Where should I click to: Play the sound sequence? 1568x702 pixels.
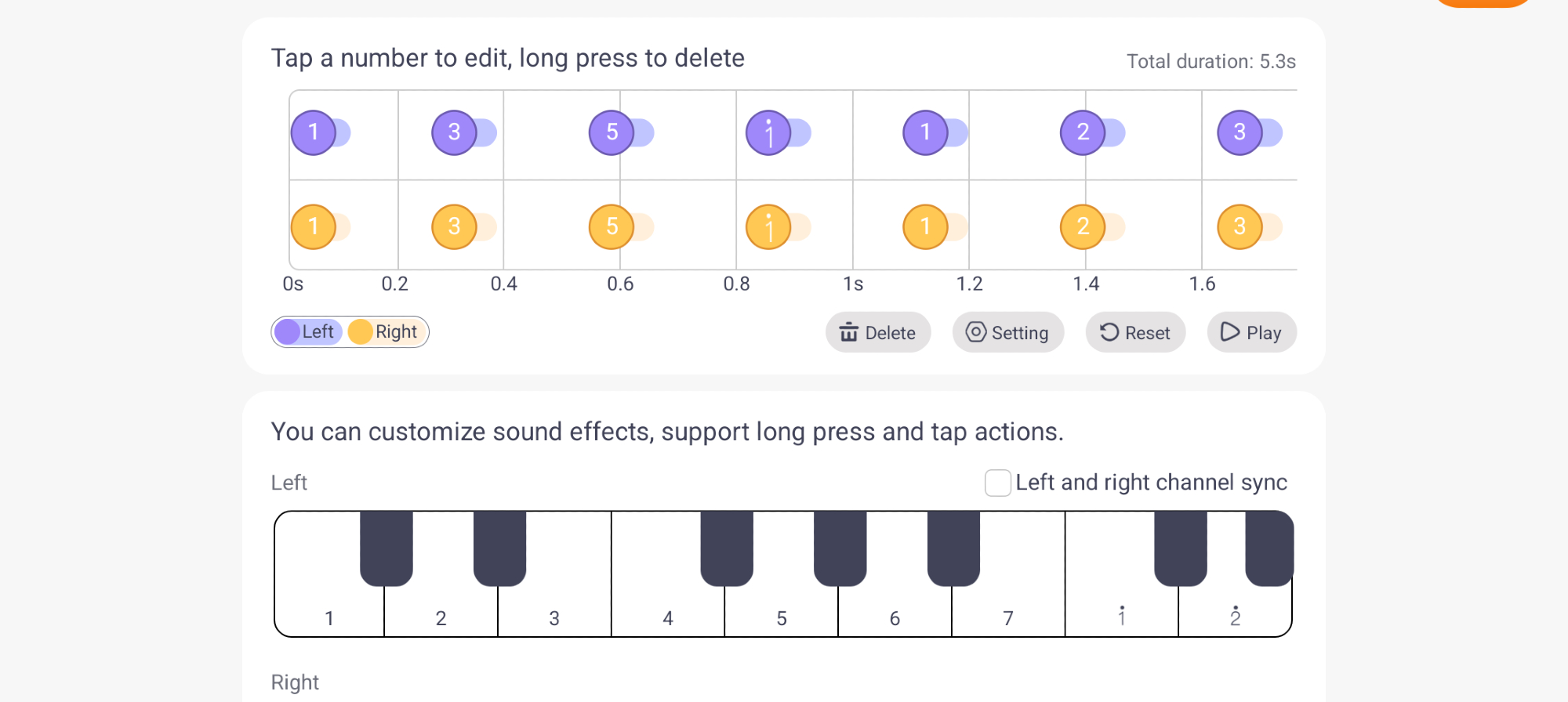tap(1251, 333)
